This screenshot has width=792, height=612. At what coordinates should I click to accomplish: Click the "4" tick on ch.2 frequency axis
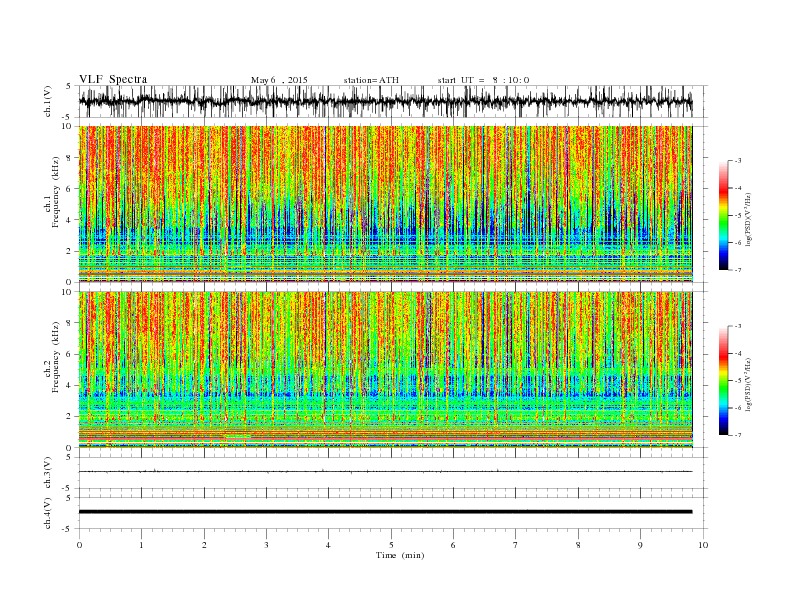tap(70, 385)
